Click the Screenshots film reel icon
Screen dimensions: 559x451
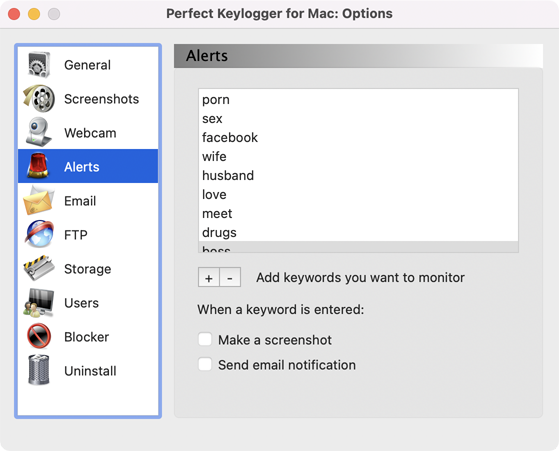coord(39,98)
